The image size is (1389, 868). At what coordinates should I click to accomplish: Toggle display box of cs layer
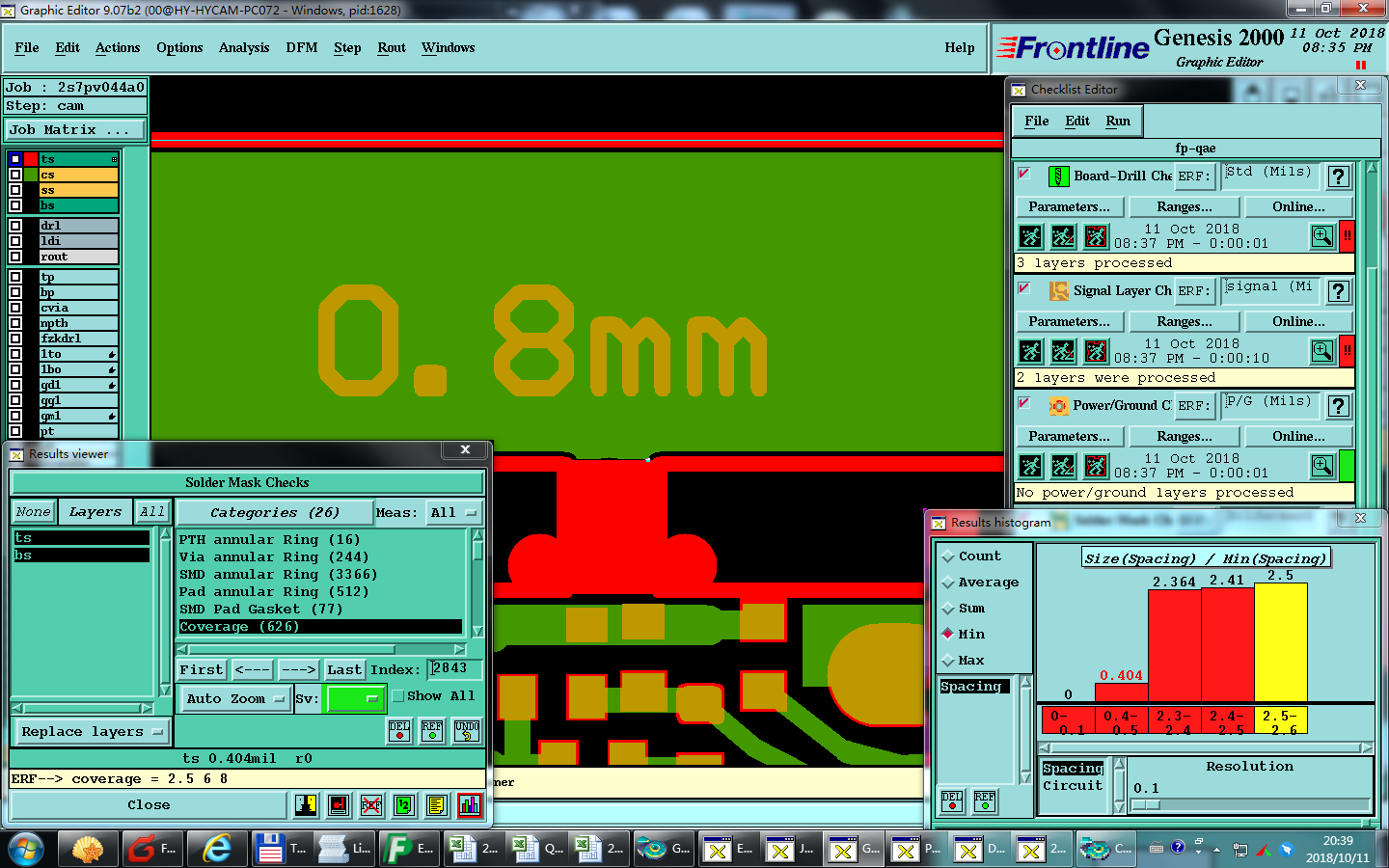(15, 175)
